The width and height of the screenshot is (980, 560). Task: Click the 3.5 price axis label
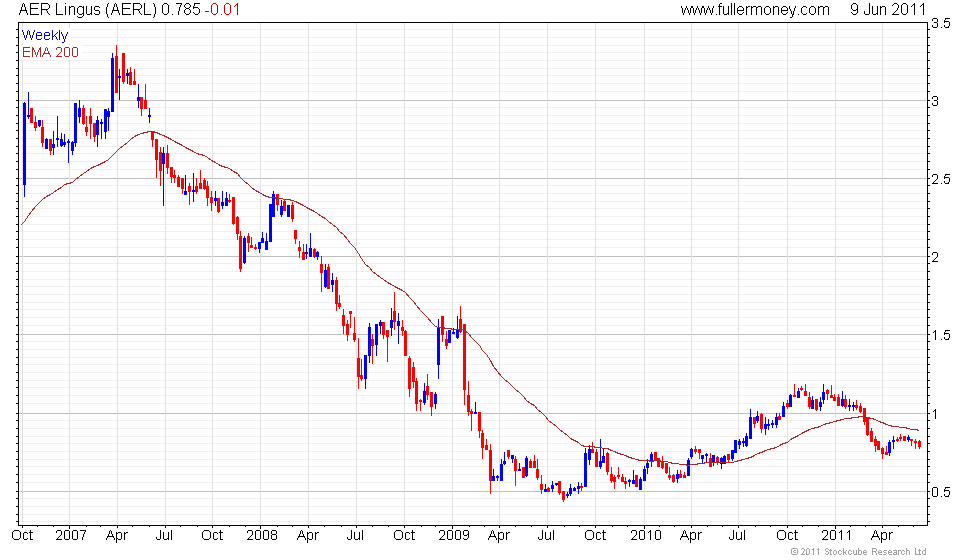[x=941, y=24]
